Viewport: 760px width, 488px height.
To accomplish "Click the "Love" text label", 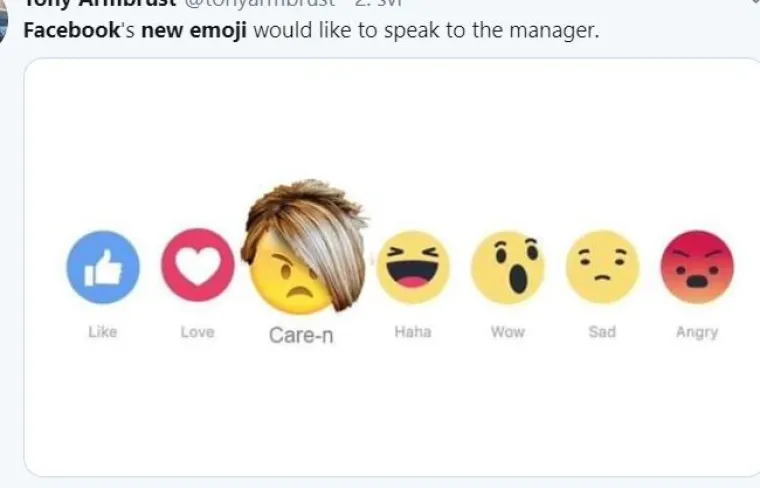I will coord(198,332).
